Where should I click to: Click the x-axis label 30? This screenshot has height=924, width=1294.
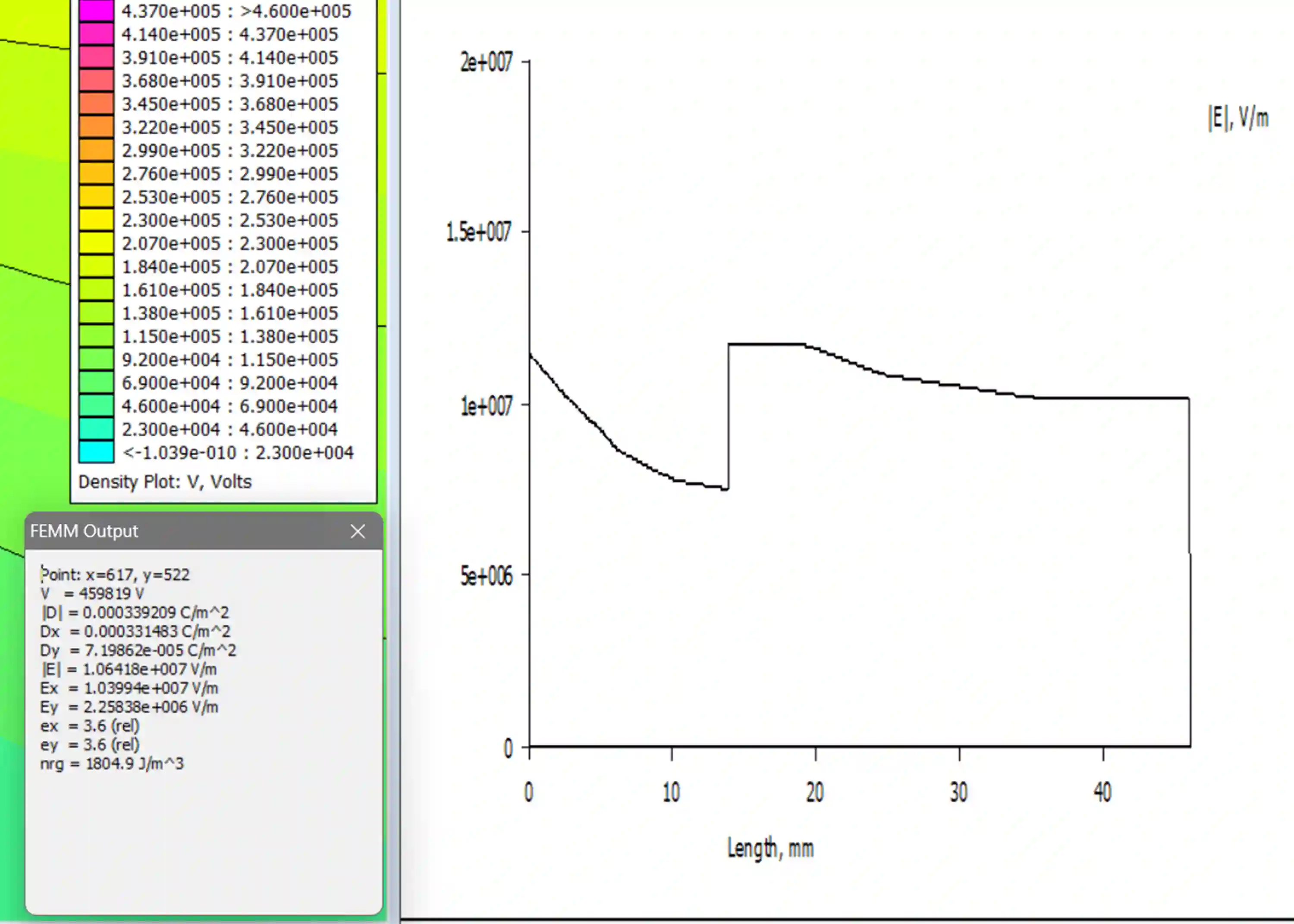click(959, 792)
